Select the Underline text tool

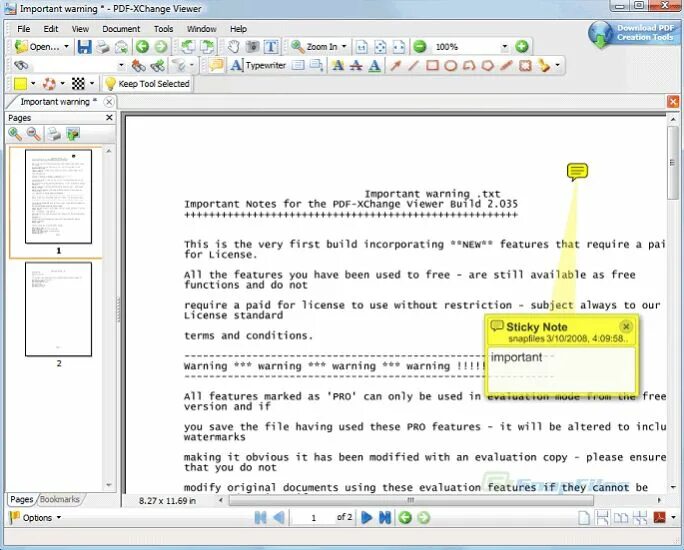374,65
